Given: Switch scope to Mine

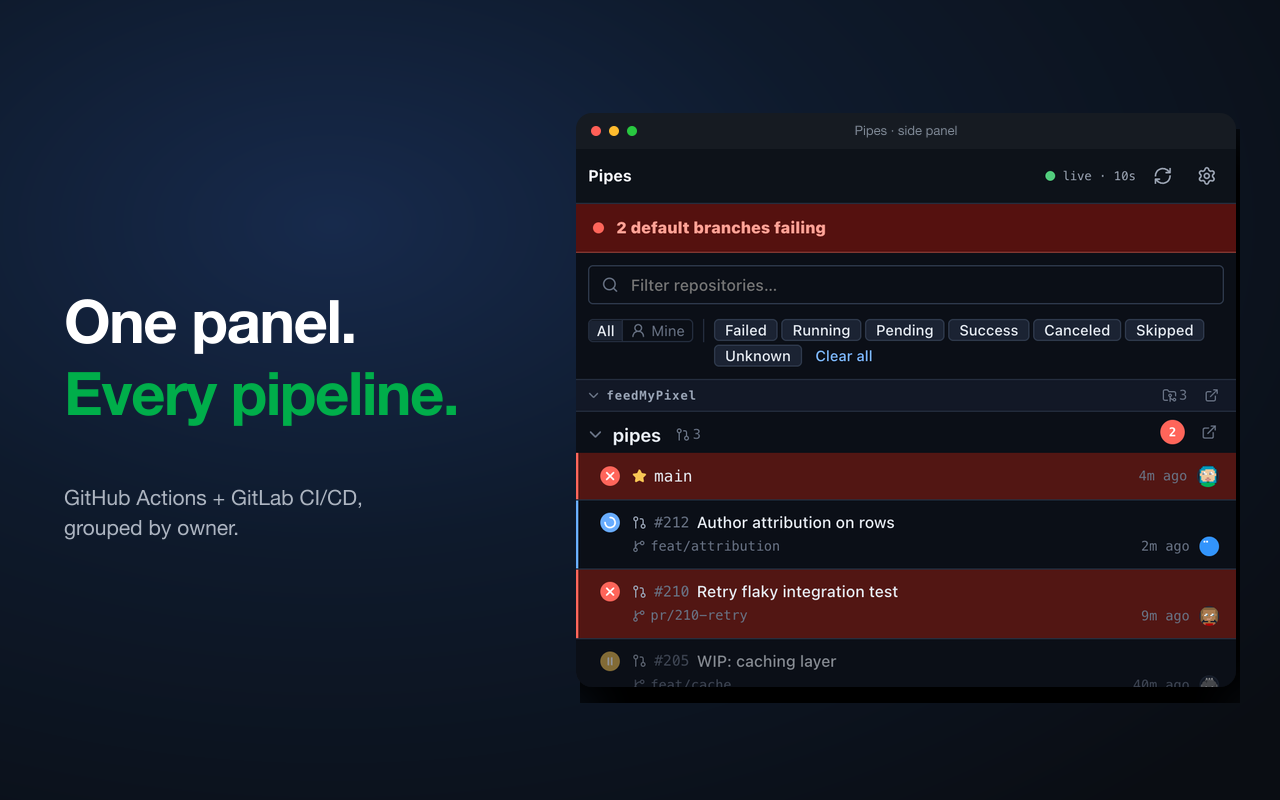Looking at the screenshot, I should coord(658,331).
